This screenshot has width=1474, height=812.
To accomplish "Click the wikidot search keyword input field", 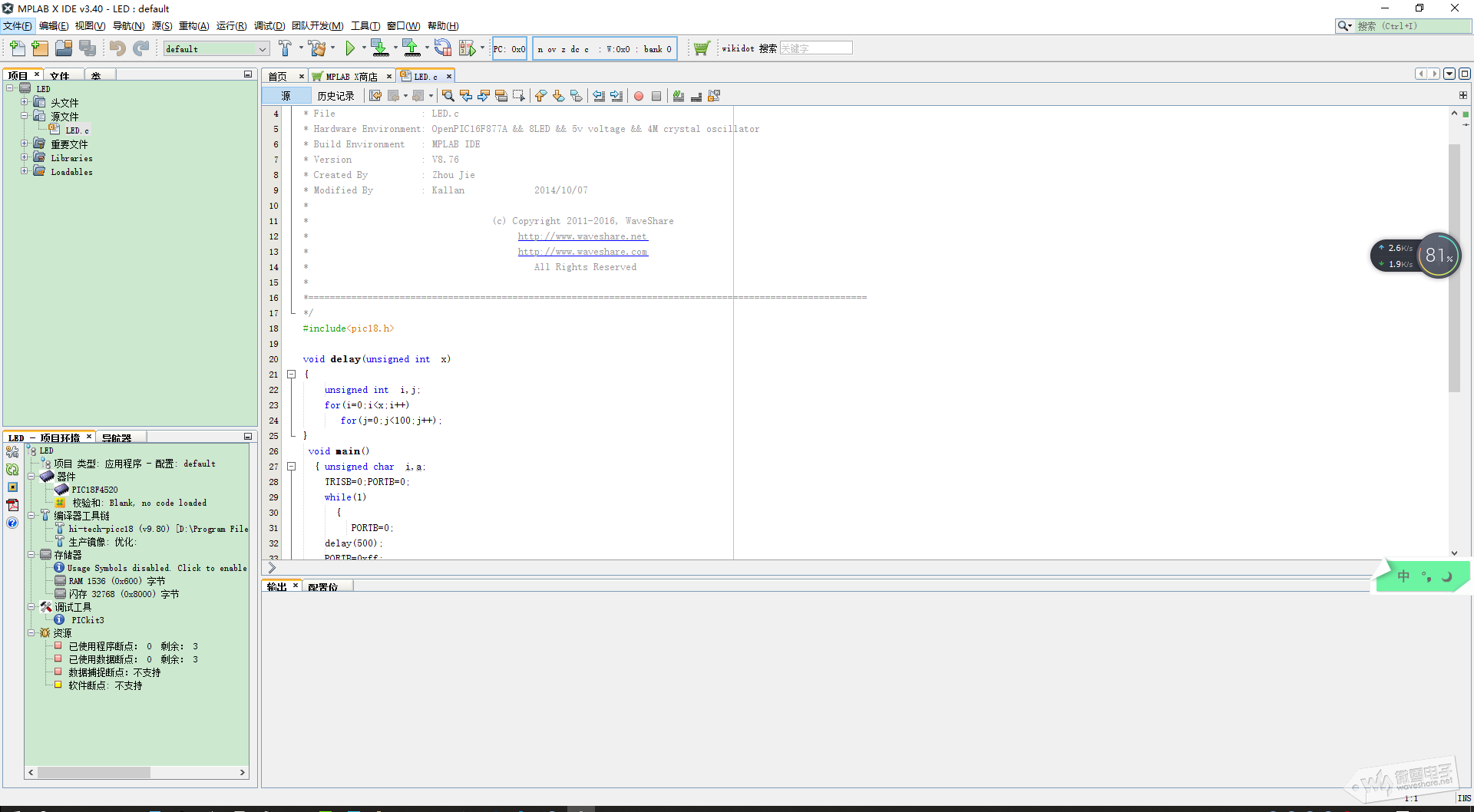I will coord(816,48).
